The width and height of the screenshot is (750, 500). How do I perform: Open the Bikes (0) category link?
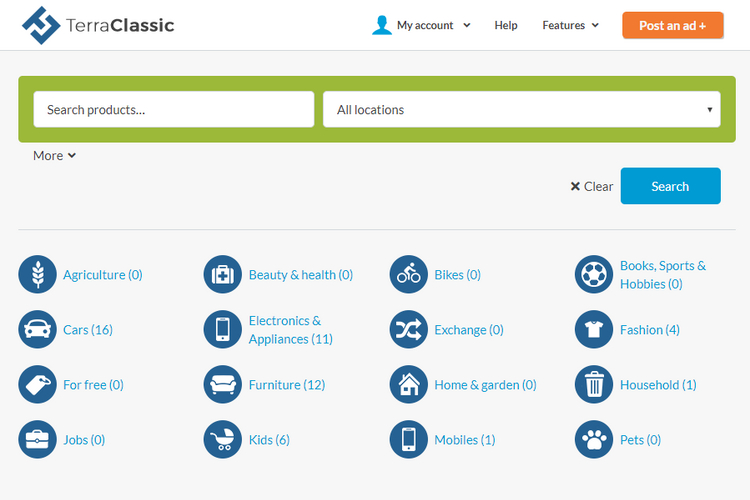[x=457, y=275]
